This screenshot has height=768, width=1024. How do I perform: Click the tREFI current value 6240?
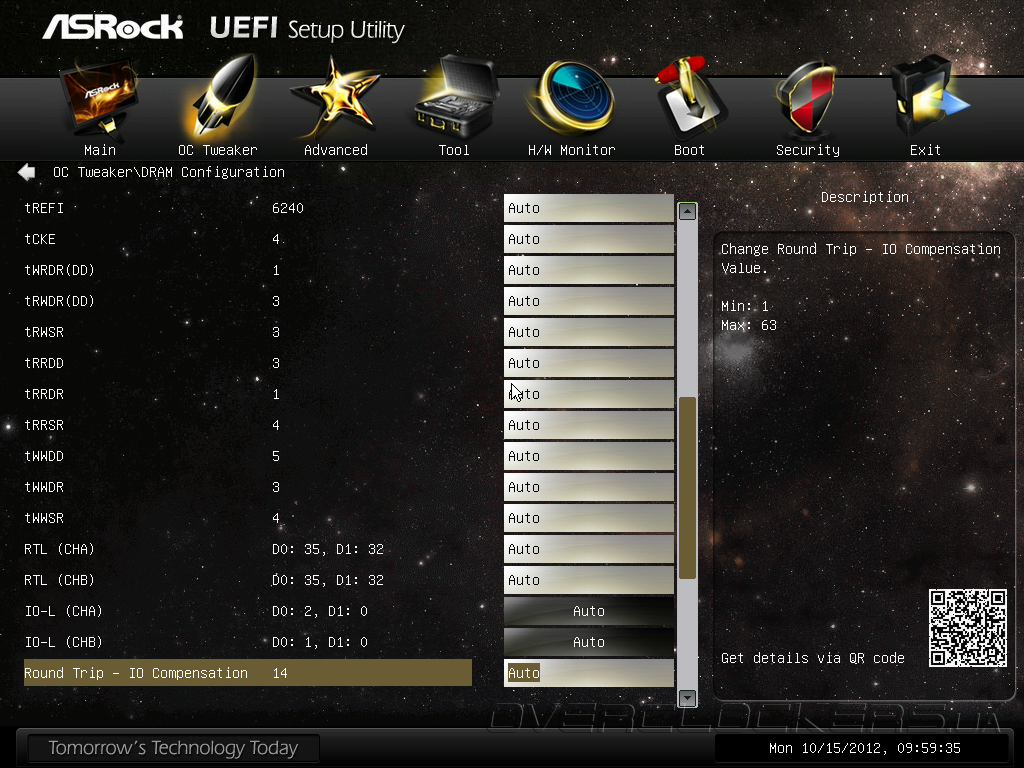(x=288, y=208)
